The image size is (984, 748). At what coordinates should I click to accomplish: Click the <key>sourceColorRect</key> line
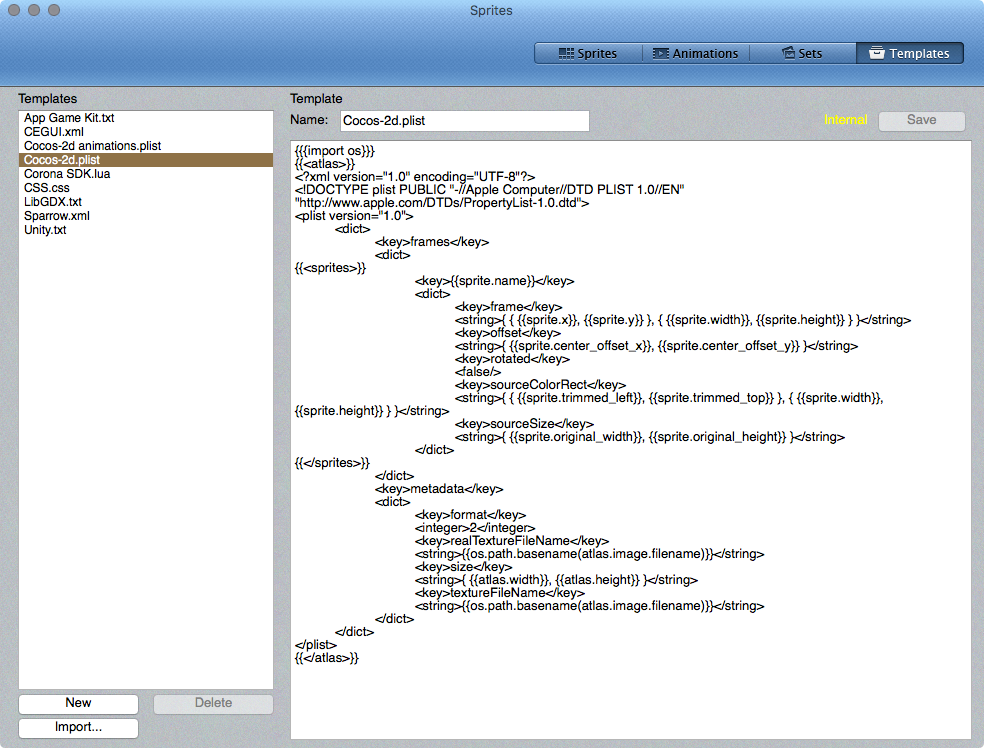[540, 385]
